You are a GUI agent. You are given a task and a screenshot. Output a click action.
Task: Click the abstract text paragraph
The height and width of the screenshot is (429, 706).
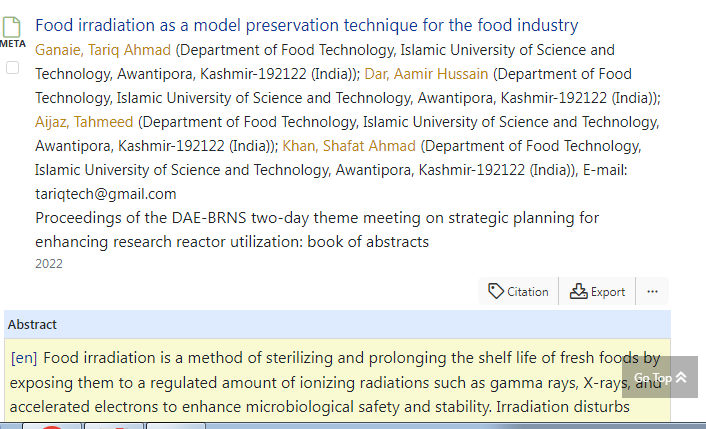[x=335, y=383]
